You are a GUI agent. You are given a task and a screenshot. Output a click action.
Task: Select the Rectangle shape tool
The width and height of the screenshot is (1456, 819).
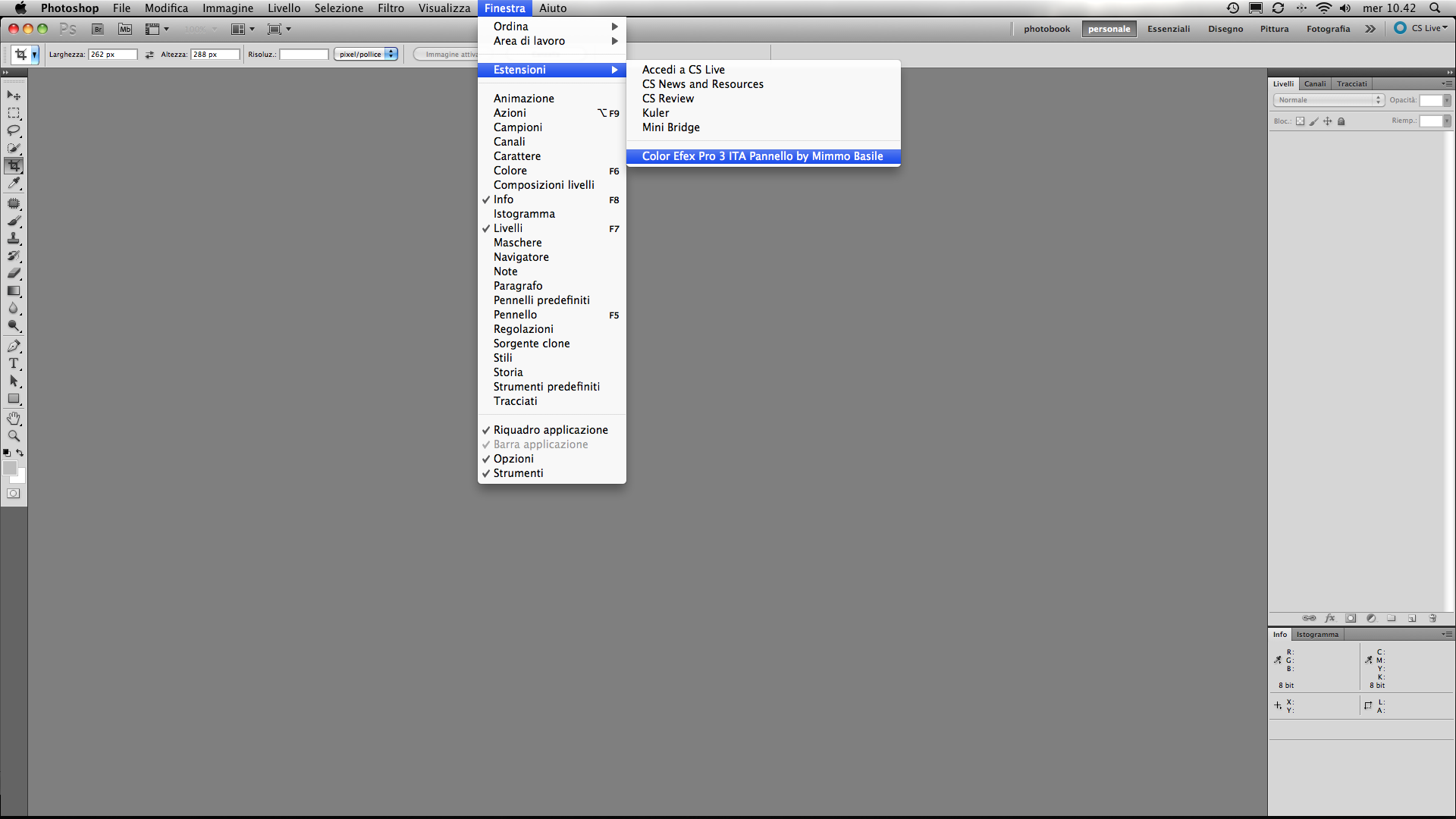click(x=14, y=399)
